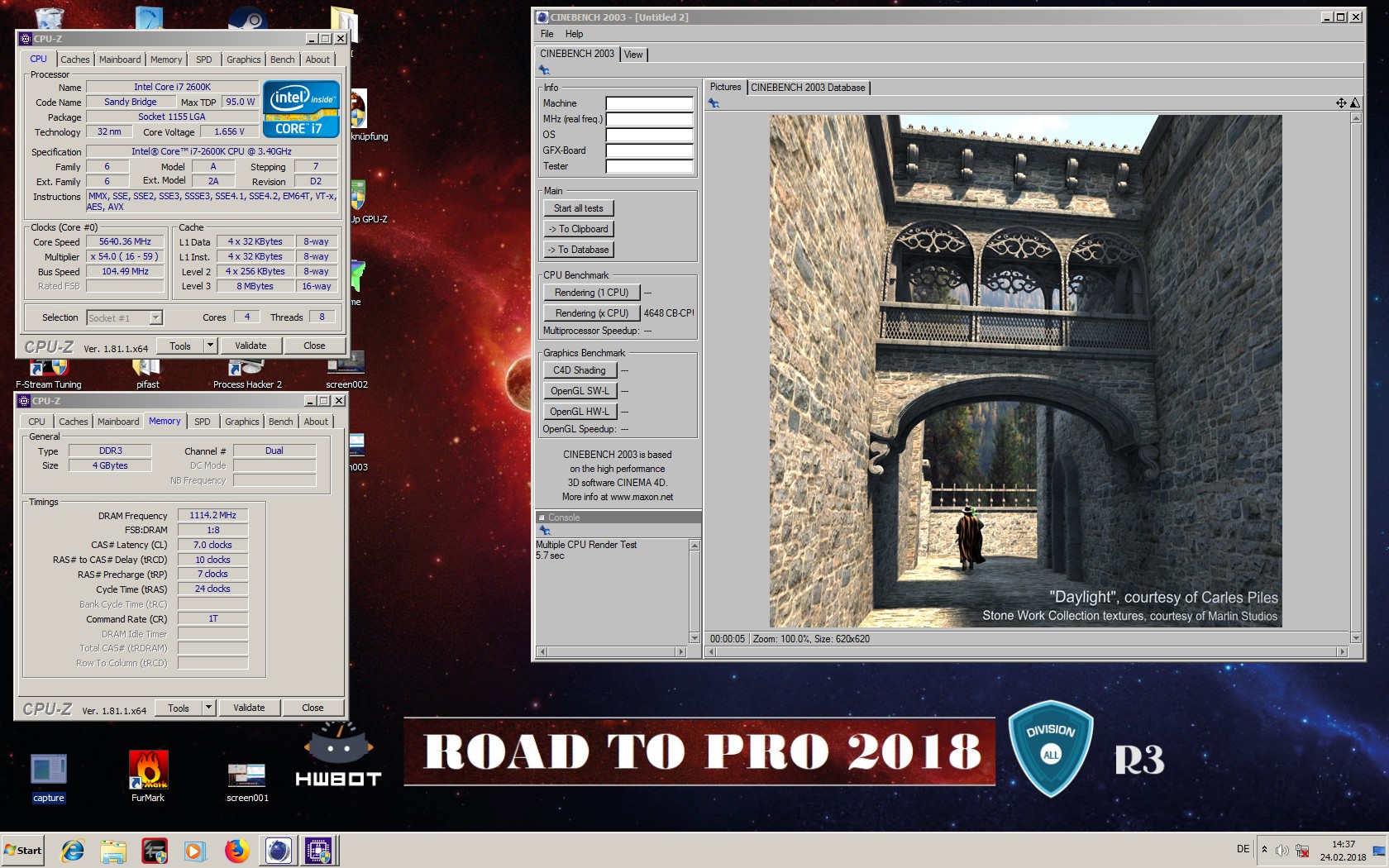Click Start all tests button
The height and width of the screenshot is (868, 1389).
[x=578, y=208]
